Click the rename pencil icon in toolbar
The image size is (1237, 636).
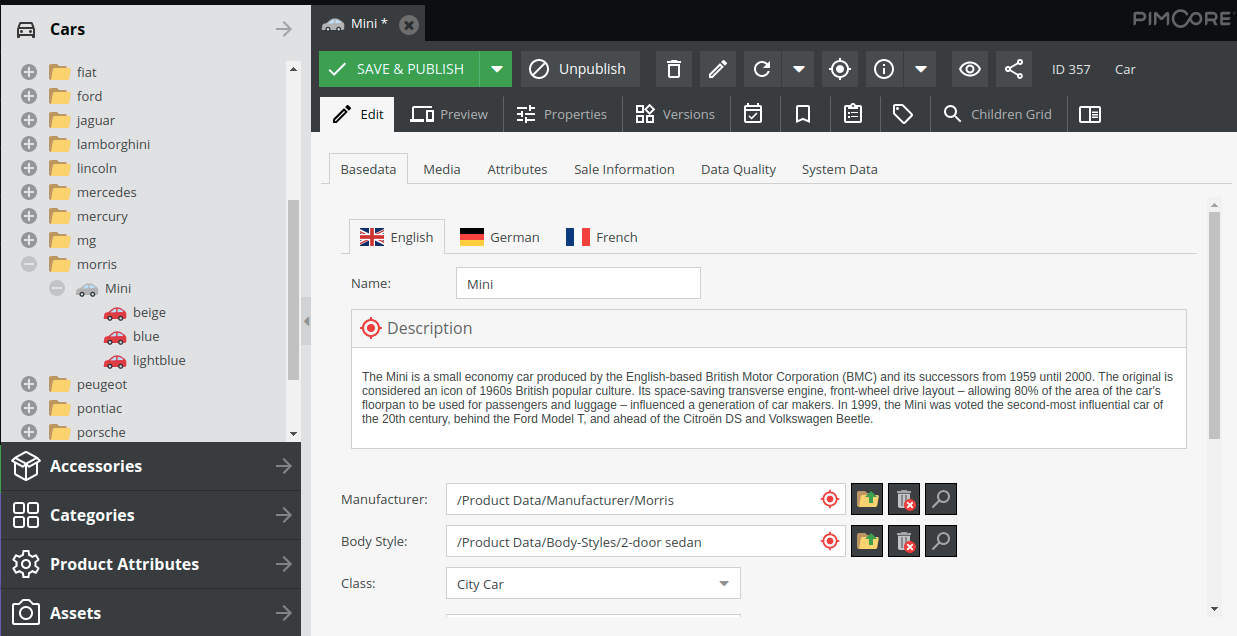(x=717, y=69)
